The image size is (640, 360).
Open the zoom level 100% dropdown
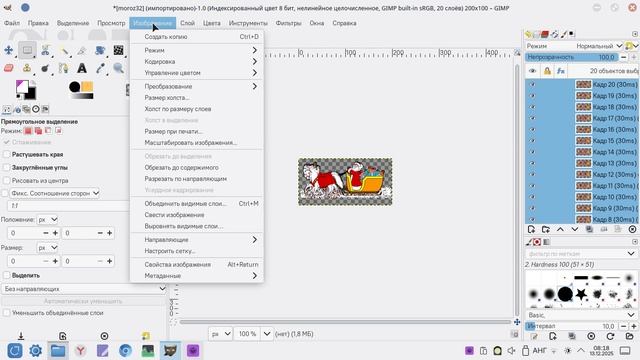(267, 334)
